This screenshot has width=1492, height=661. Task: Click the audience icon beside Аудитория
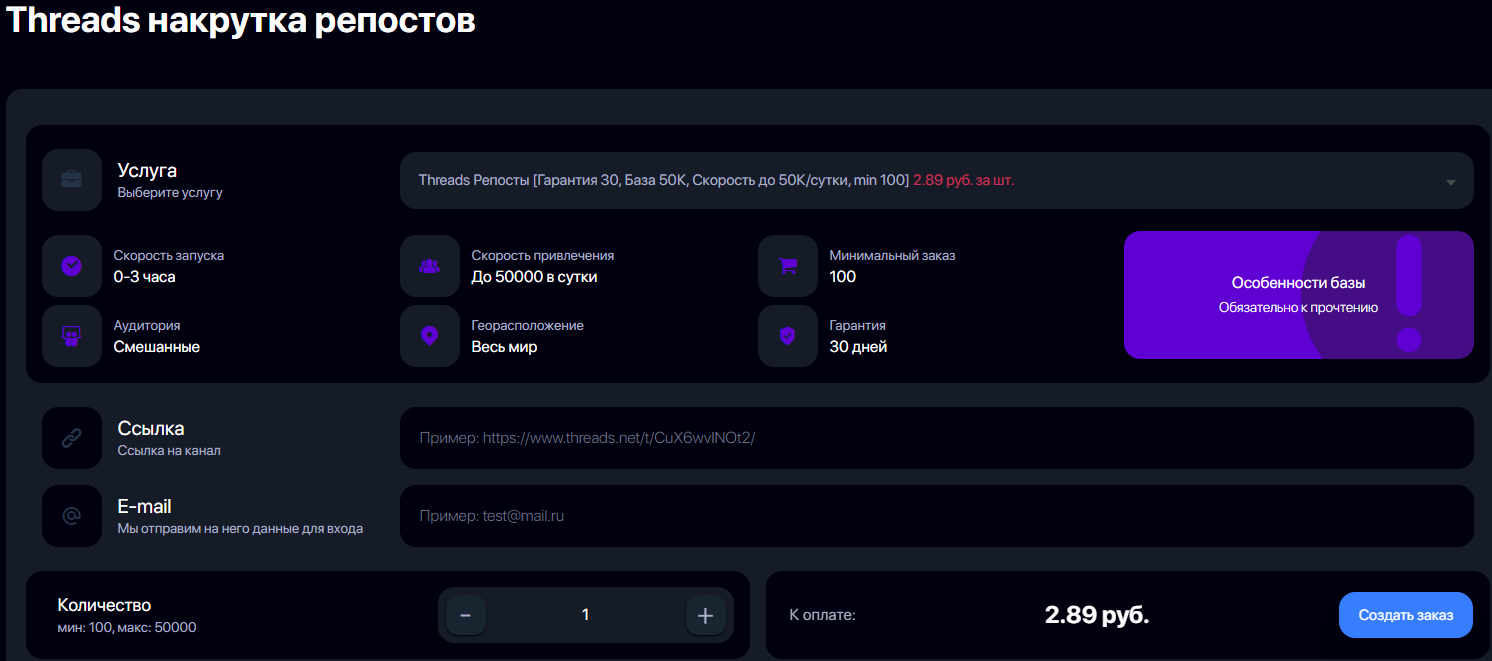click(x=72, y=336)
